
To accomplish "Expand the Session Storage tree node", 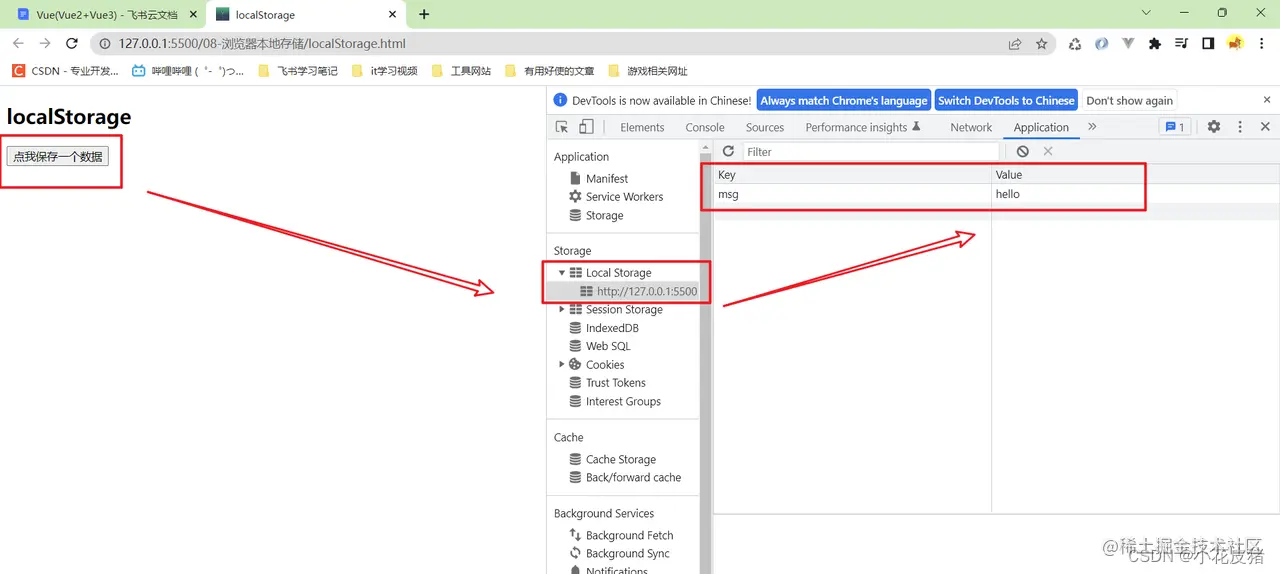I will pos(562,310).
